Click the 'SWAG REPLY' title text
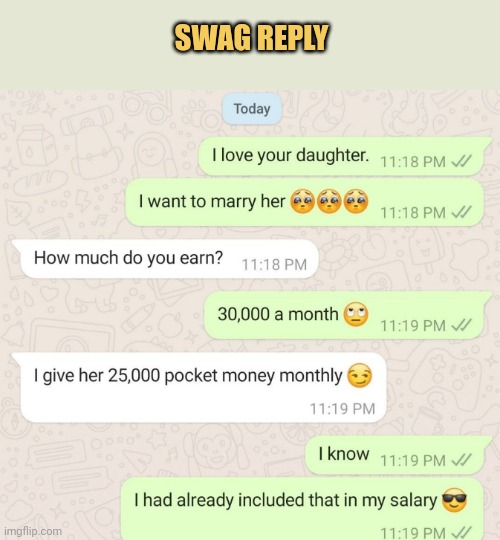Screen dimensions: 500x540 [251, 38]
